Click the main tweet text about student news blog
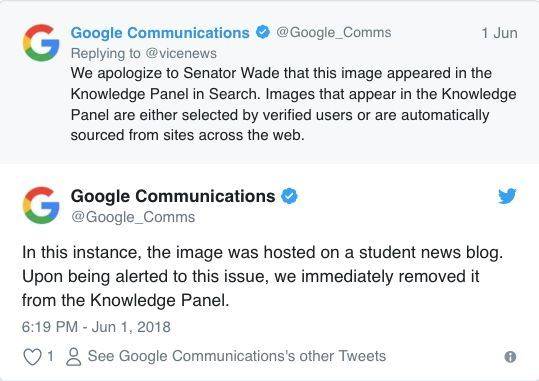Viewport: 539px width, 381px height. point(262,276)
